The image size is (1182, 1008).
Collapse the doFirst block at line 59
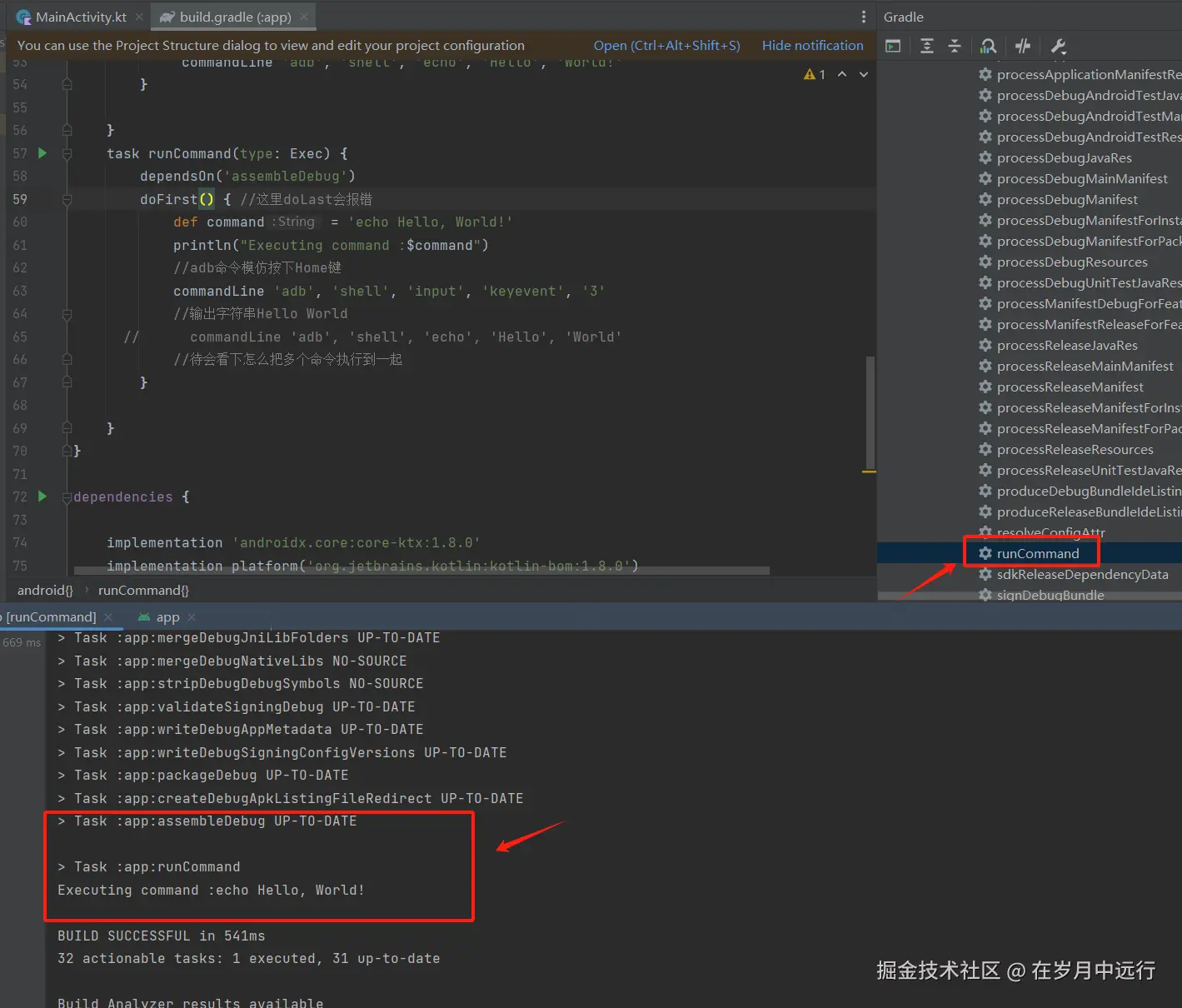click(67, 199)
